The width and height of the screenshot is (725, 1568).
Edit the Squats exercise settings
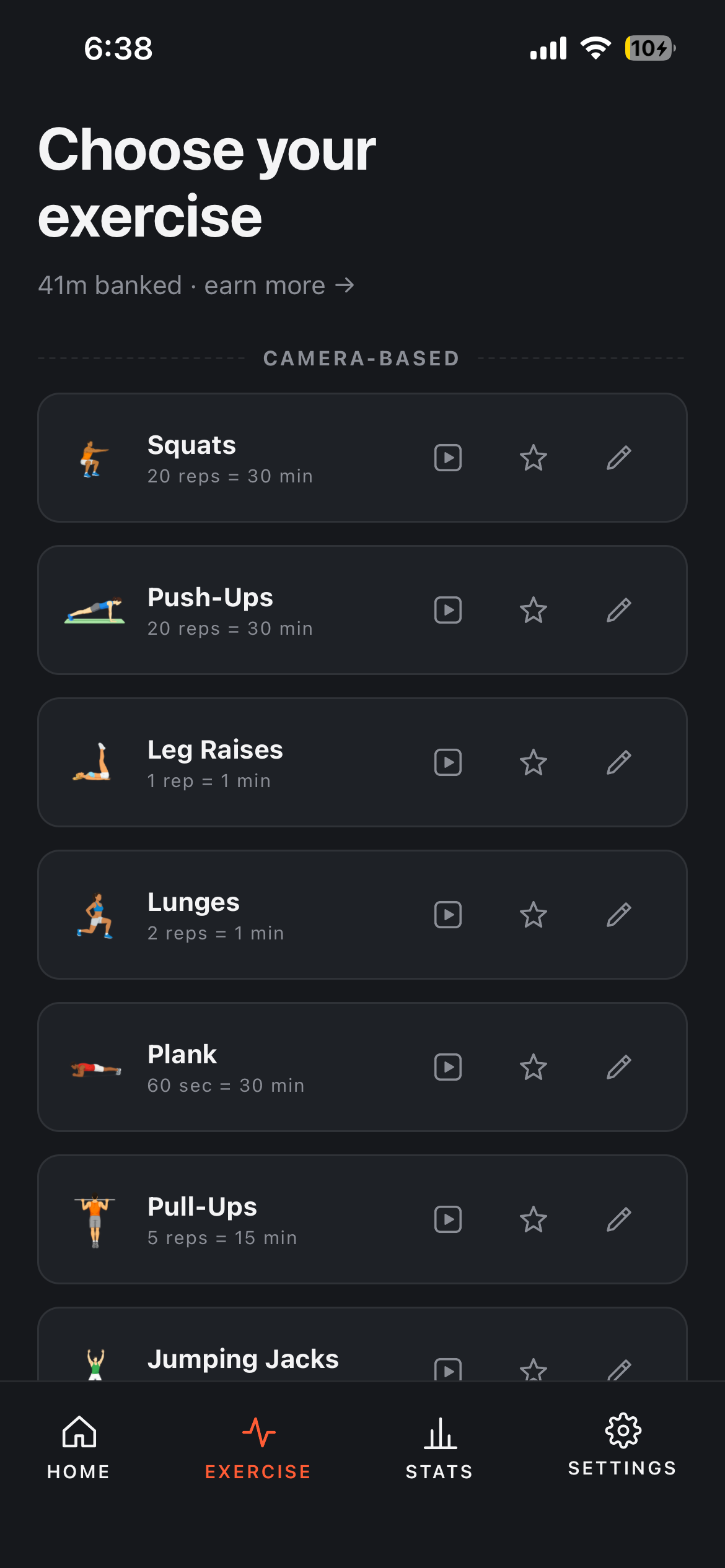(618, 458)
